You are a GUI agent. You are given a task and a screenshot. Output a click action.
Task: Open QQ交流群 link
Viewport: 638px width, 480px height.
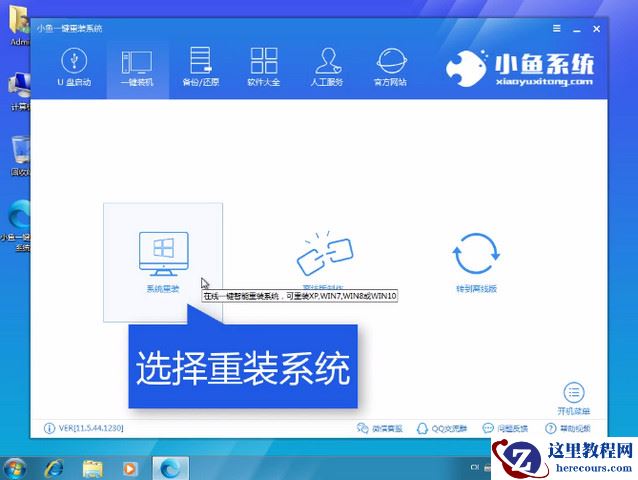click(x=442, y=428)
